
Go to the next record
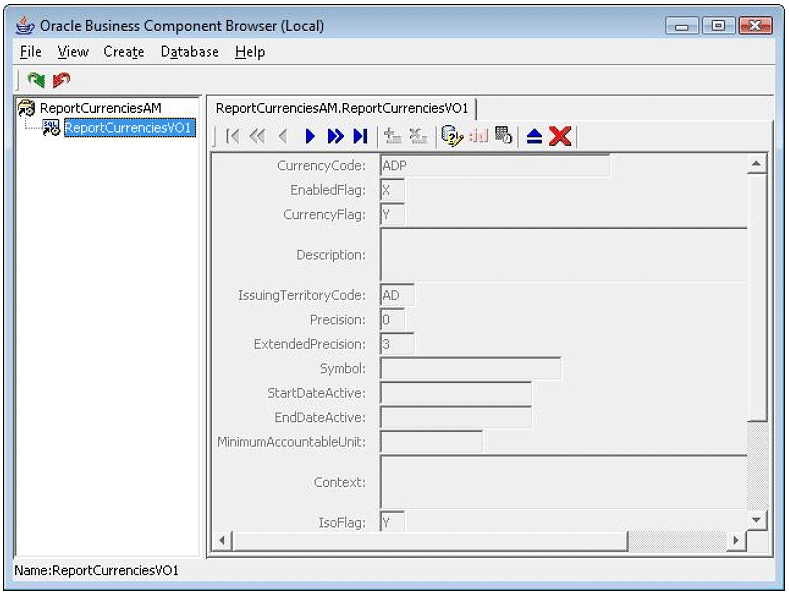pos(310,136)
